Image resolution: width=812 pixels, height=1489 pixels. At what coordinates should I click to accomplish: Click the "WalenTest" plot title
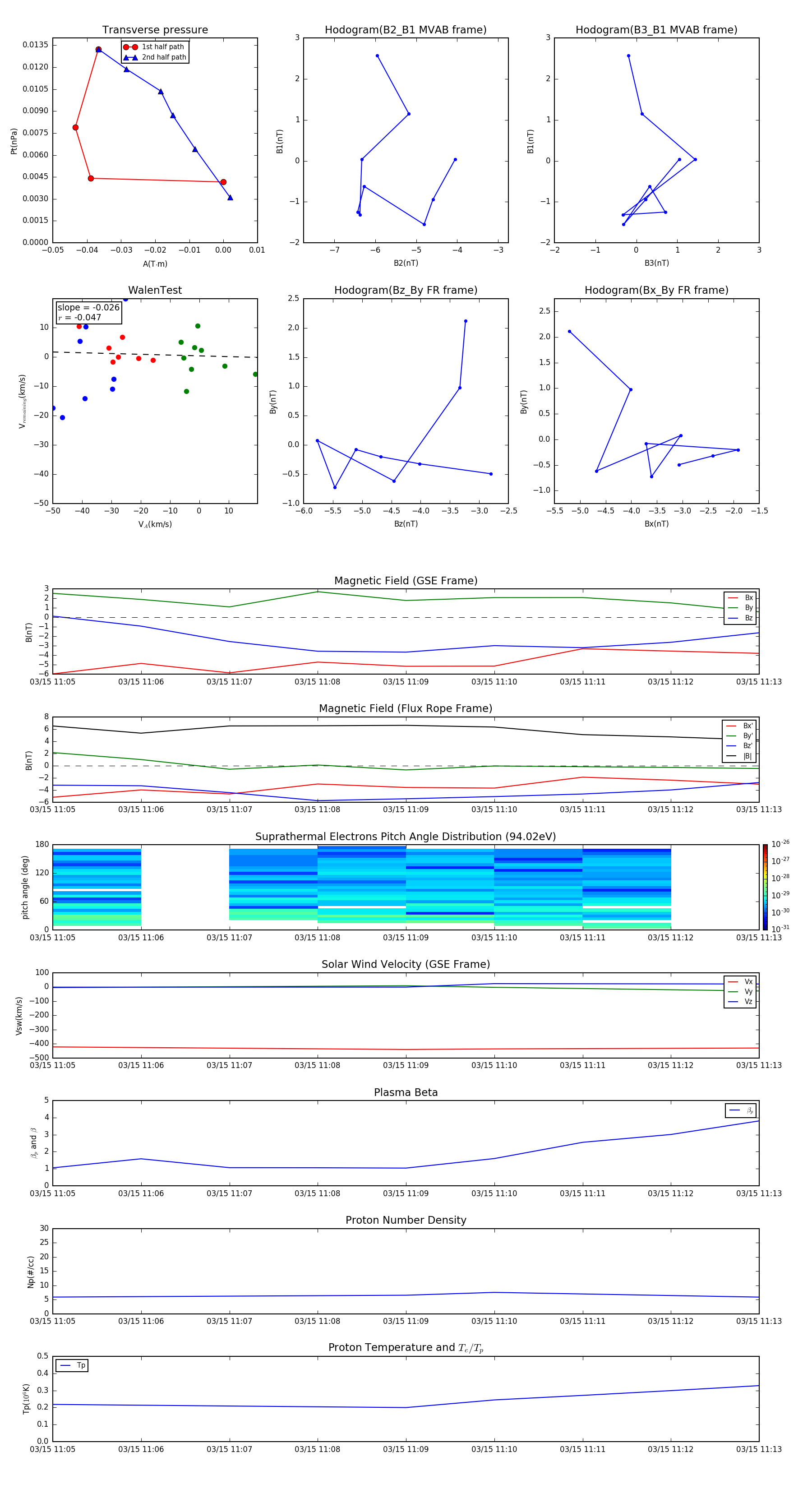[155, 290]
